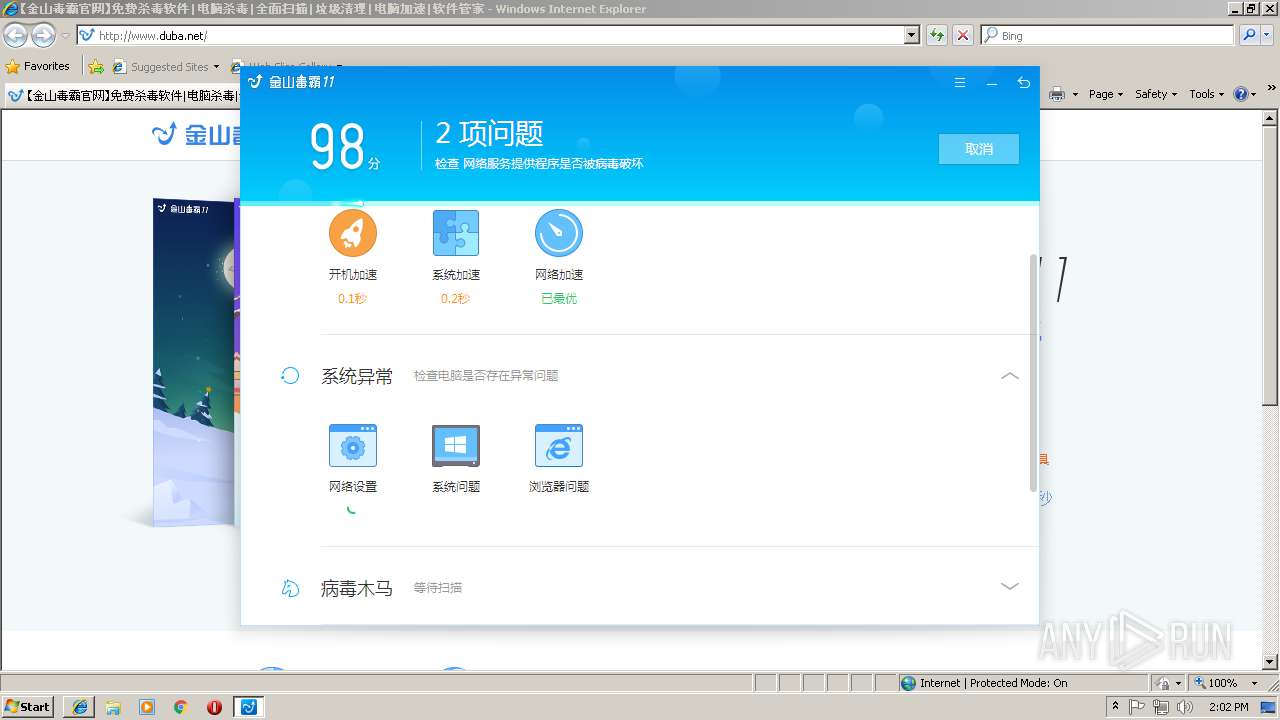Open the 网络设置 gear icon

pos(353,445)
